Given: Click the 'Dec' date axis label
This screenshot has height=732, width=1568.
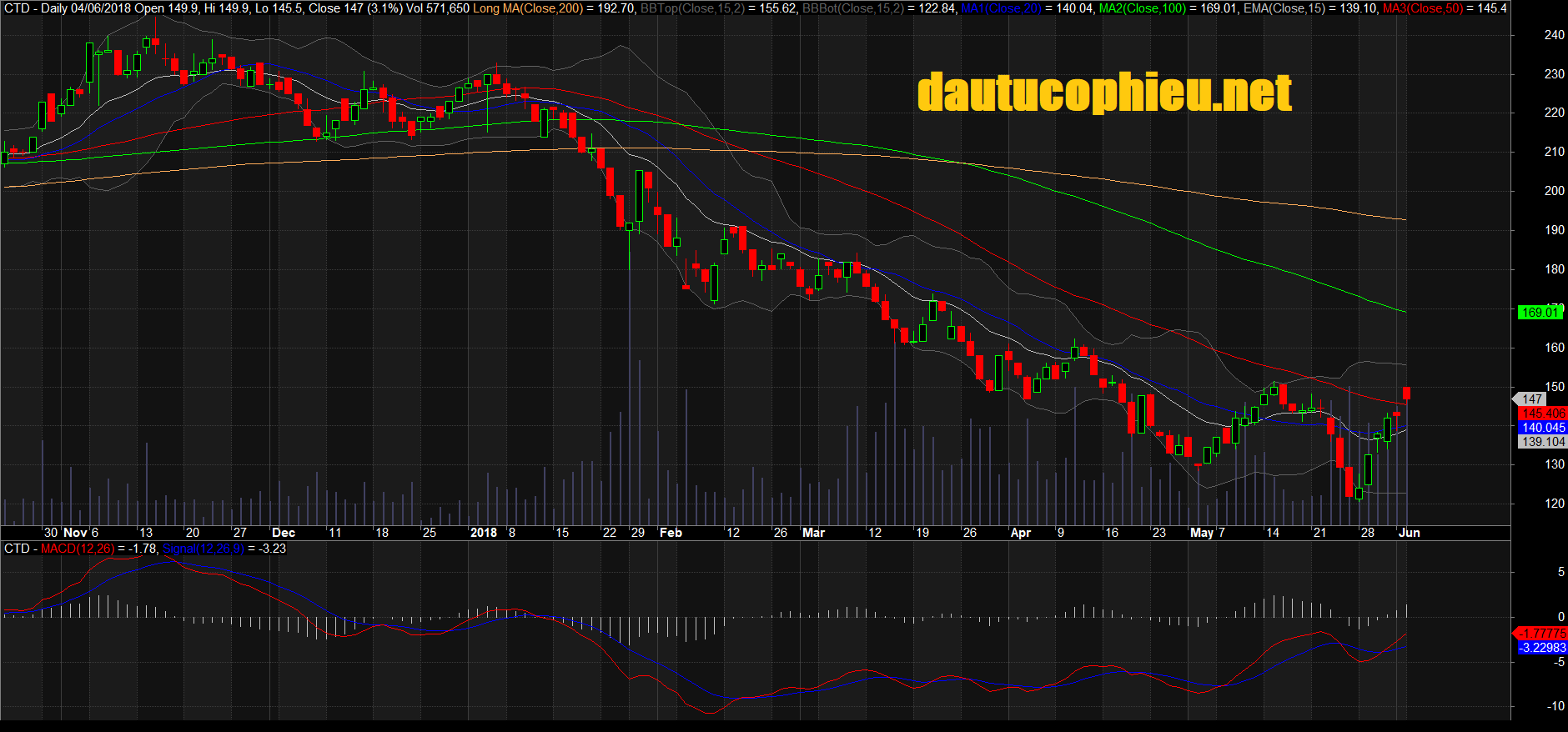Looking at the screenshot, I should click(284, 533).
